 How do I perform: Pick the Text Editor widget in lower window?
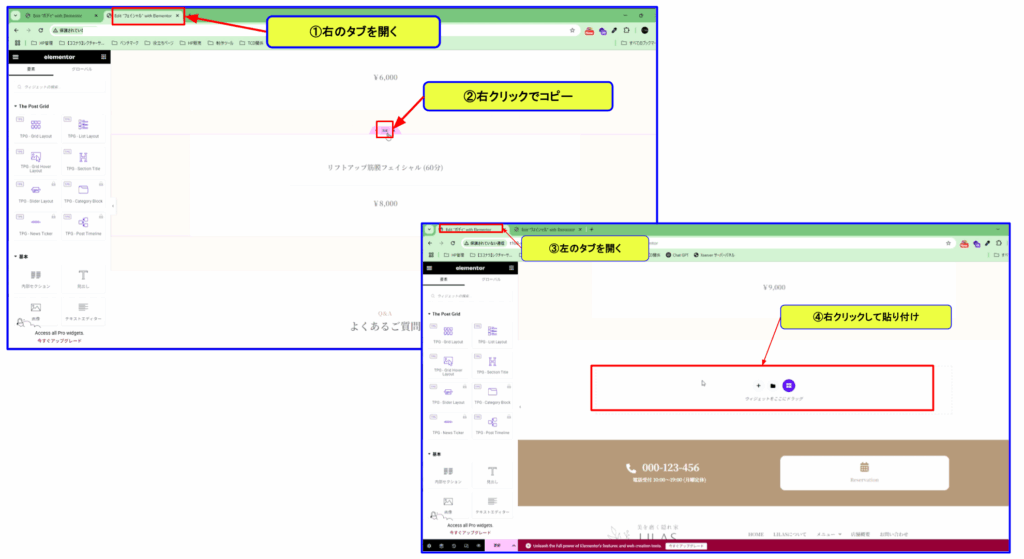point(492,505)
